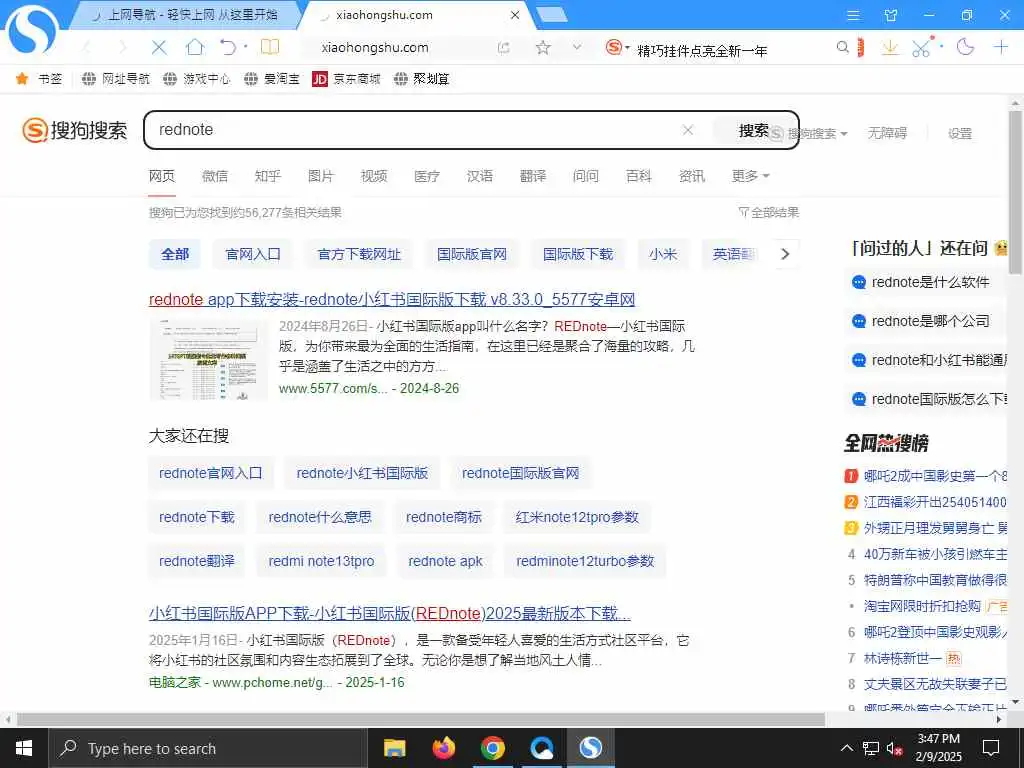Switch to the 百科 search tab

[x=639, y=176]
